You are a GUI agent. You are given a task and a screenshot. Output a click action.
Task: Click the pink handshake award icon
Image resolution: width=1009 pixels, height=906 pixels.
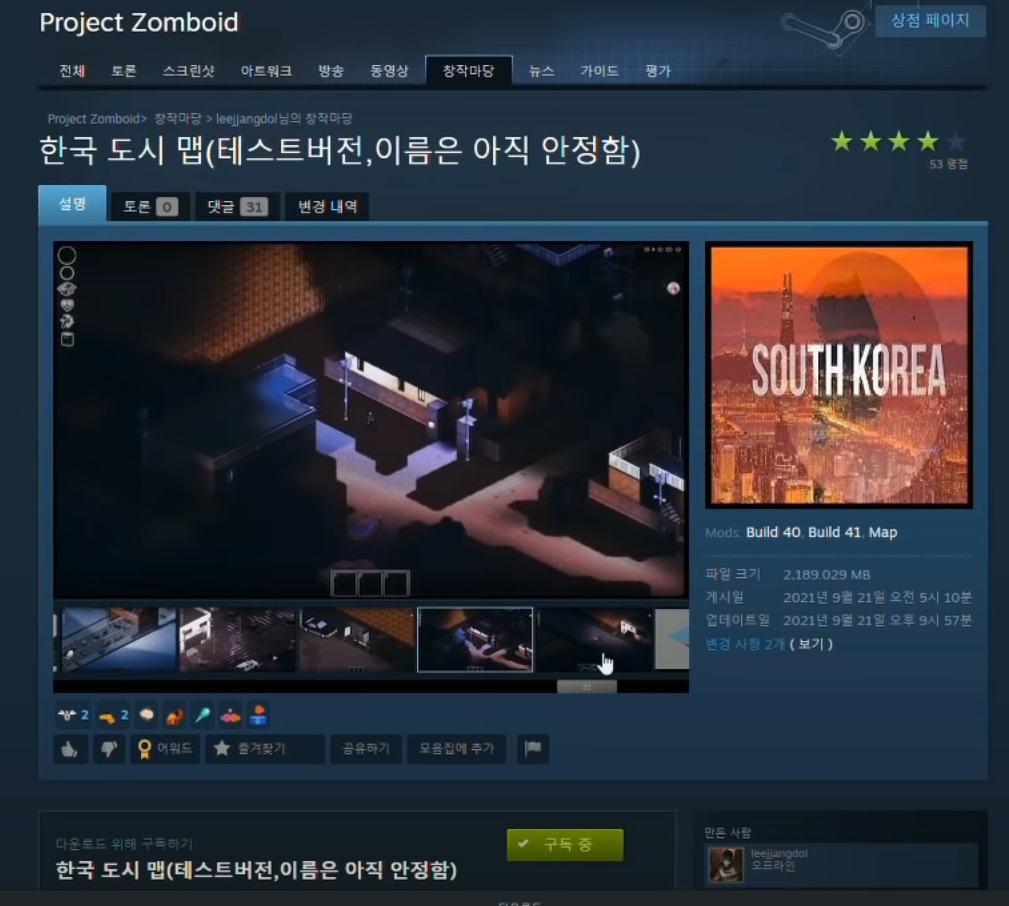(x=230, y=715)
